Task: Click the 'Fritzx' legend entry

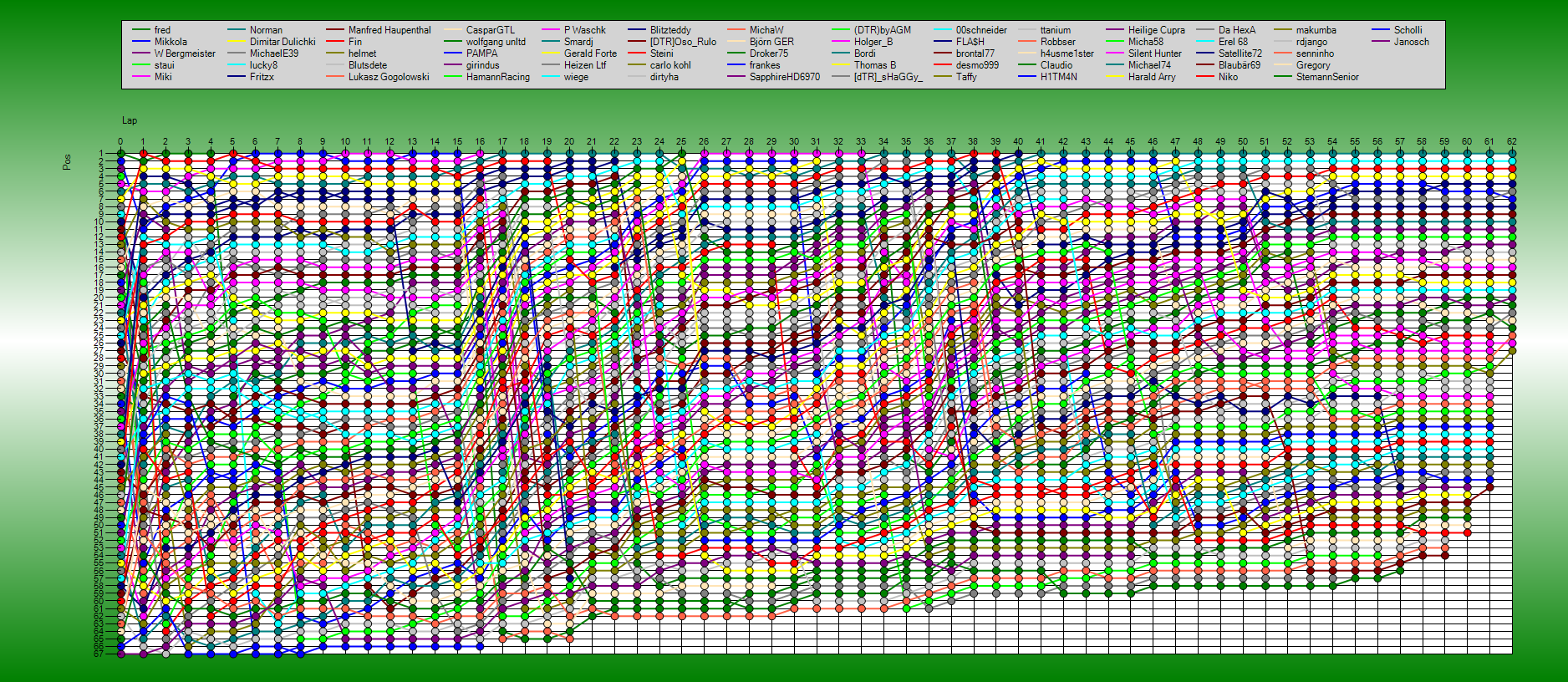Action: (262, 77)
